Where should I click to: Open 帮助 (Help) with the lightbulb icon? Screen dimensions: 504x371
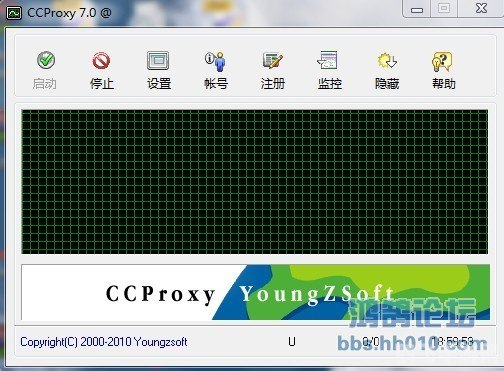tap(442, 61)
